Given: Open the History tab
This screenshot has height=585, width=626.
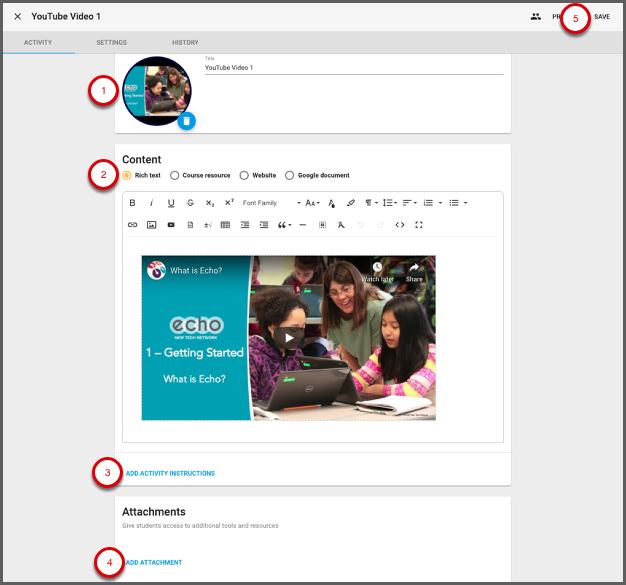Looking at the screenshot, I should click(x=185, y=43).
